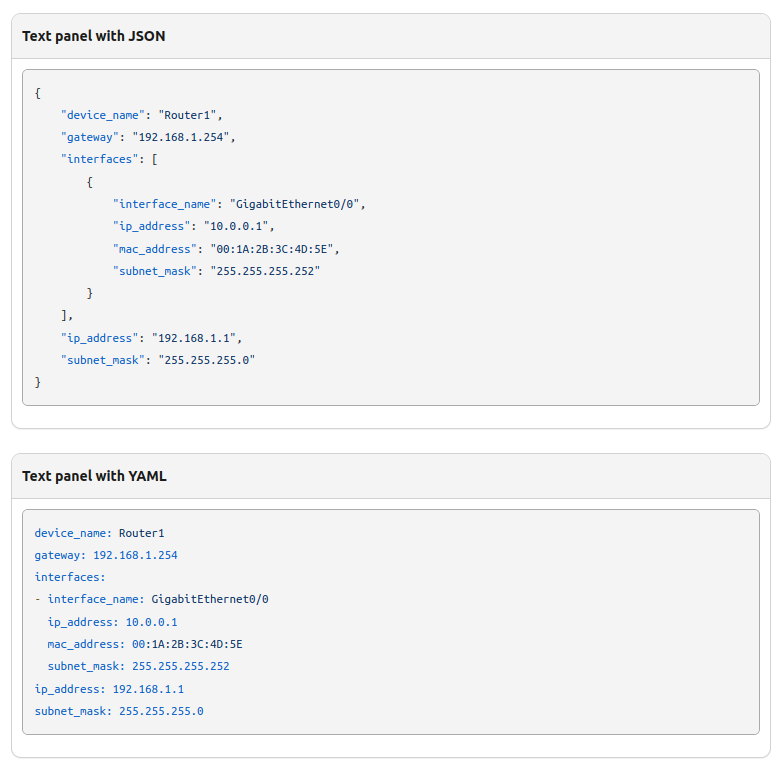The image size is (779, 769).
Task: Click the "Text panel with YAML" panel title
Action: pos(94,476)
